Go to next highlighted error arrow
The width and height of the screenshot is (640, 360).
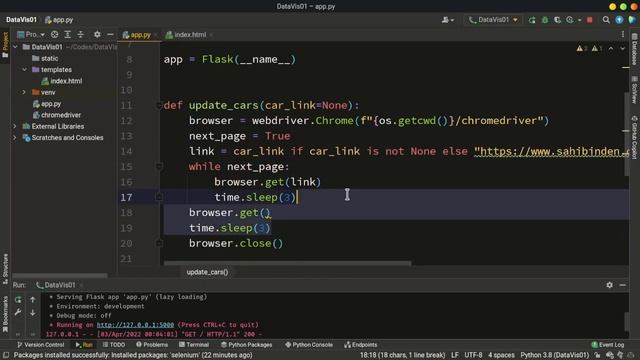pos(622,49)
